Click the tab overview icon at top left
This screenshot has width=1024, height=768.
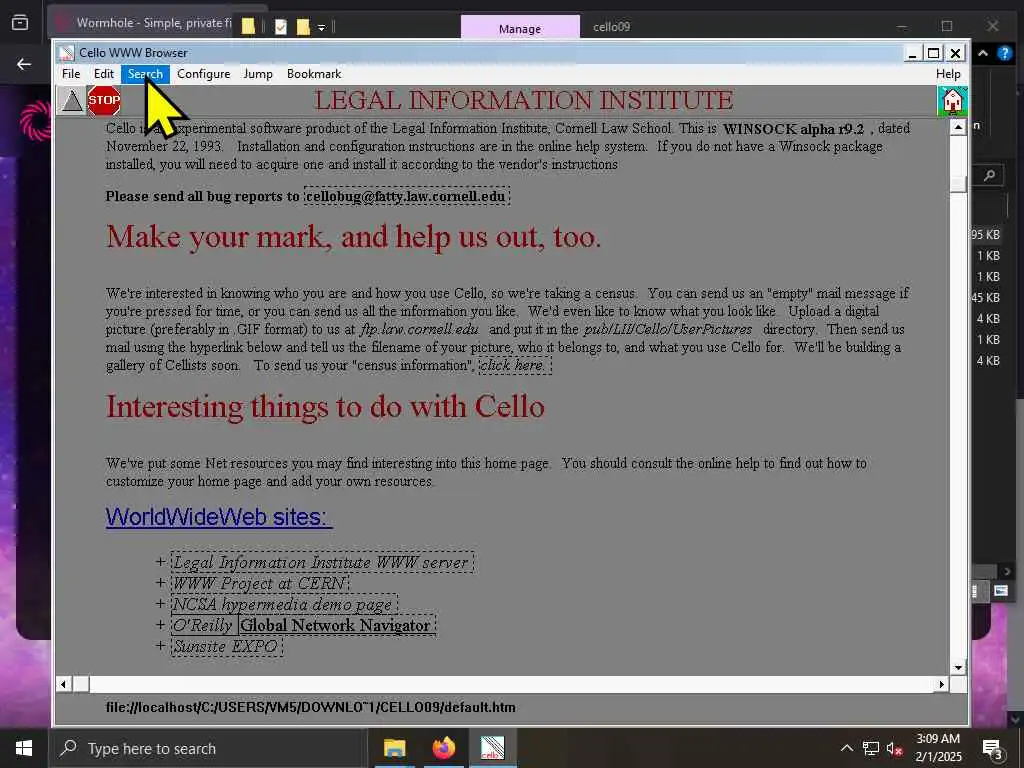(20, 23)
